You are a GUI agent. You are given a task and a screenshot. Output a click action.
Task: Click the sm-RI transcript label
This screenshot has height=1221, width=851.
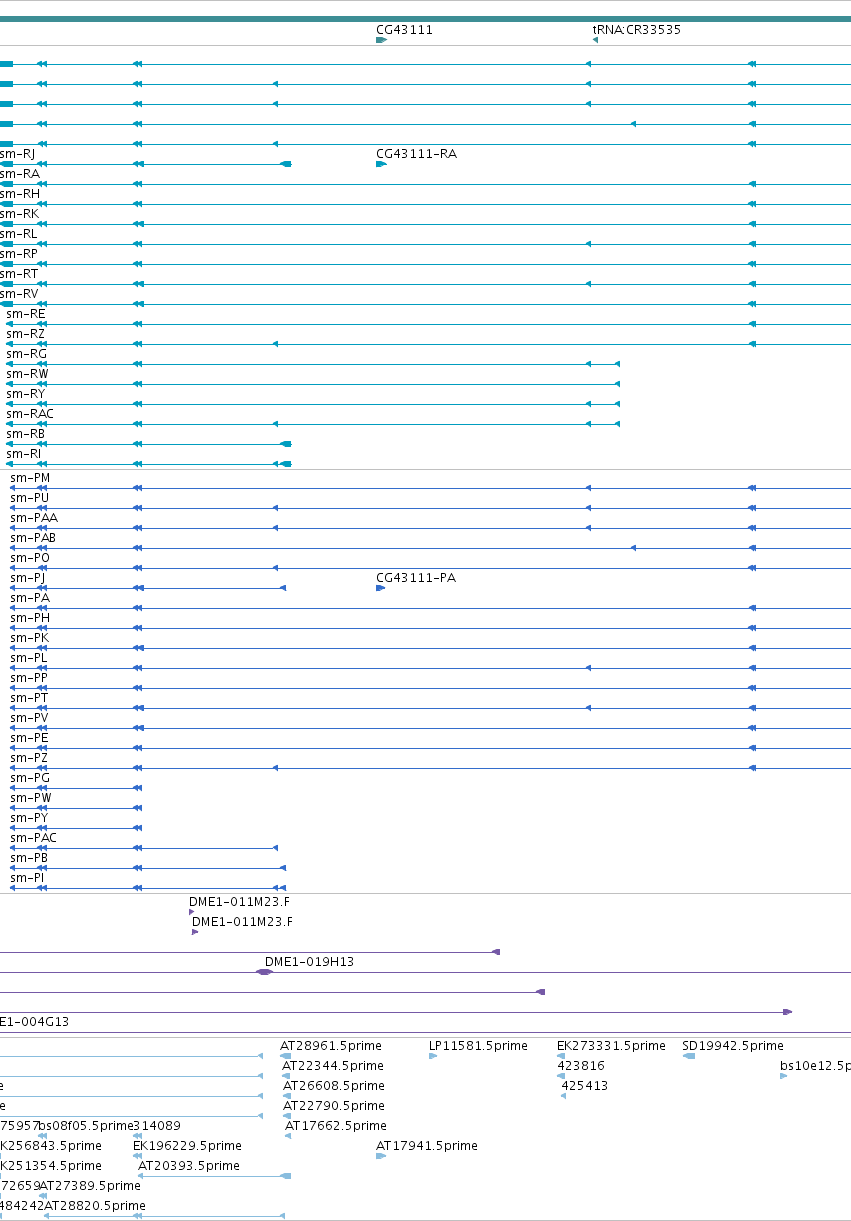[x=24, y=454]
